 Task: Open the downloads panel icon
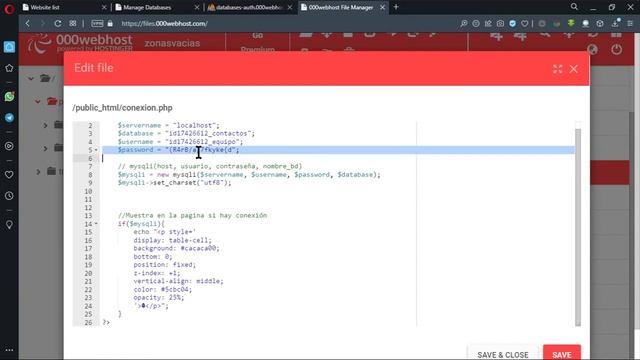pyautogui.click(x=616, y=24)
